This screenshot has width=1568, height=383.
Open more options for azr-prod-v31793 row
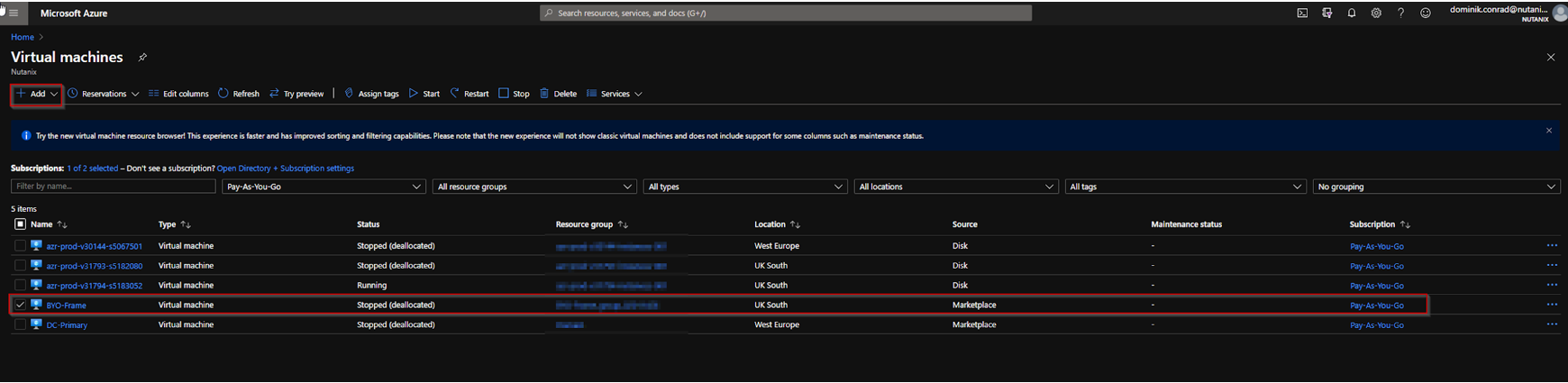click(x=1552, y=265)
